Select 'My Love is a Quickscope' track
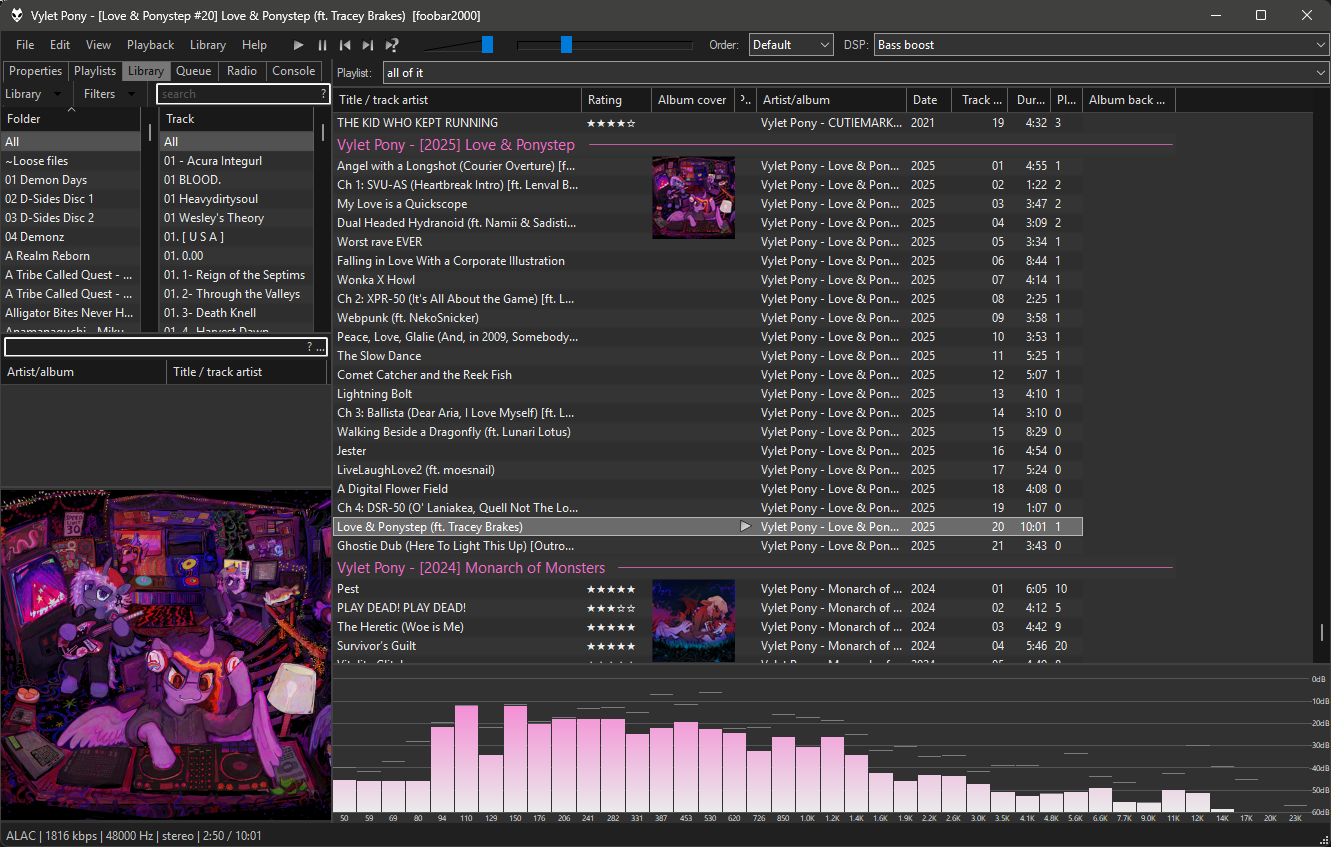The height and width of the screenshot is (847, 1331). [x=708, y=204]
